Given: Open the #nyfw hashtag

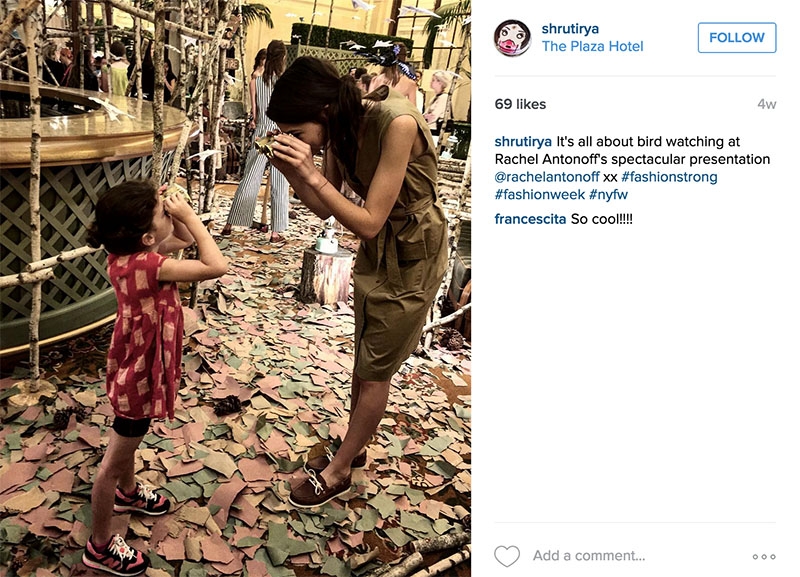Looking at the screenshot, I should (608, 194).
